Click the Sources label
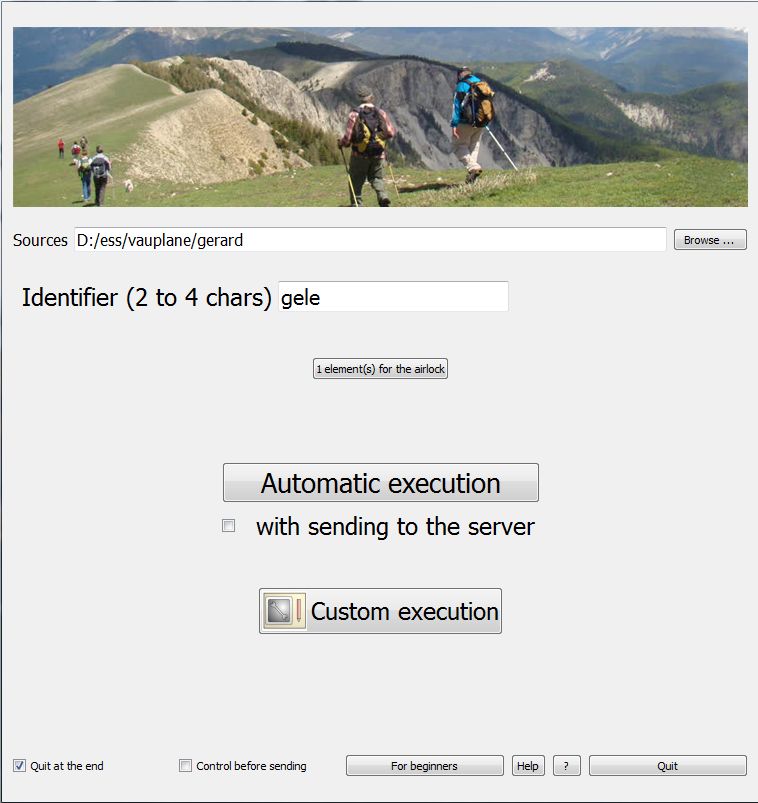Screen dimensions: 758x803 [40, 240]
